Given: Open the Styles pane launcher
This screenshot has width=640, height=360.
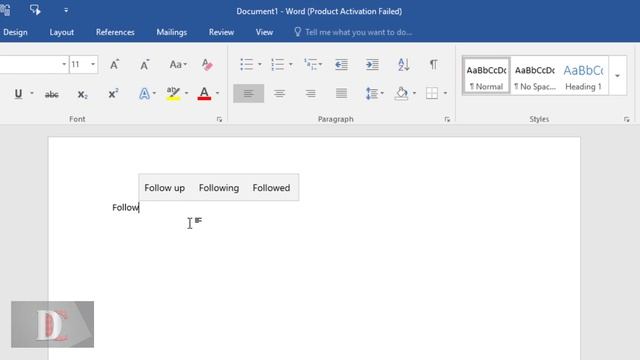Looking at the screenshot, I should coord(627,119).
